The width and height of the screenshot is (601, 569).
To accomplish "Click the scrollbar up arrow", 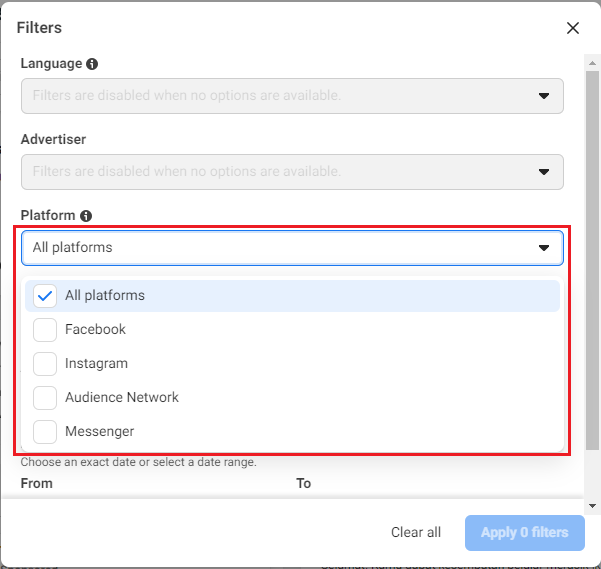I will click(x=592, y=63).
